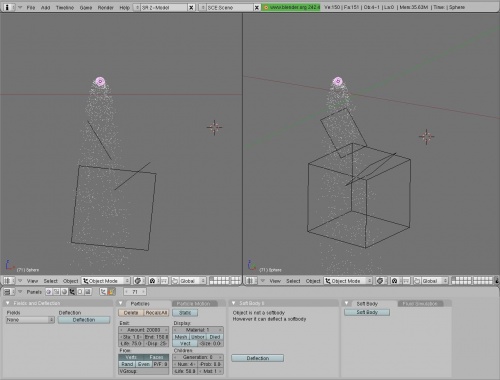Click left viewport layer buttons grid

pyautogui.click(x=225, y=281)
